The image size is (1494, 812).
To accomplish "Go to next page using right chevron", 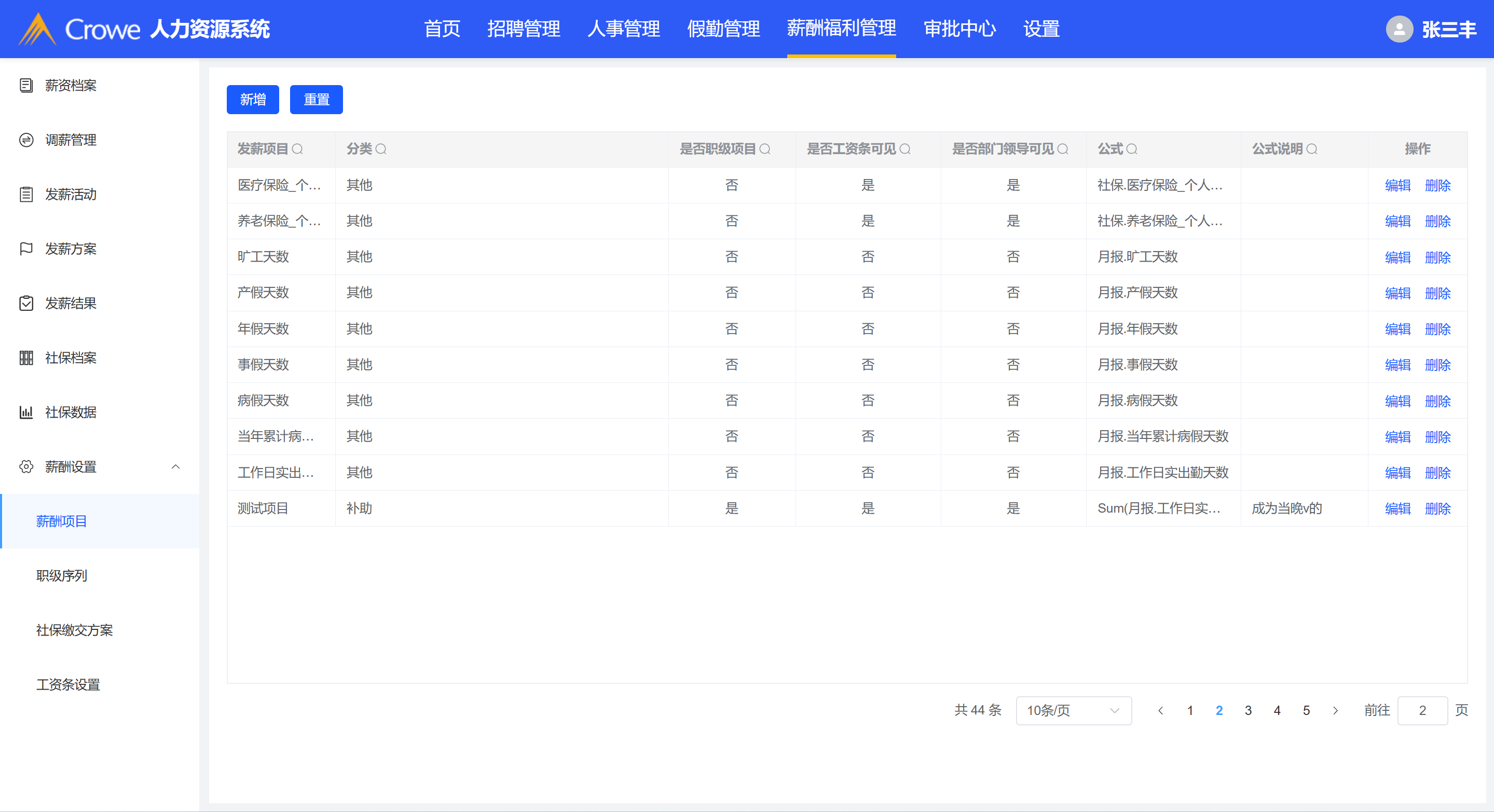I will click(x=1336, y=710).
